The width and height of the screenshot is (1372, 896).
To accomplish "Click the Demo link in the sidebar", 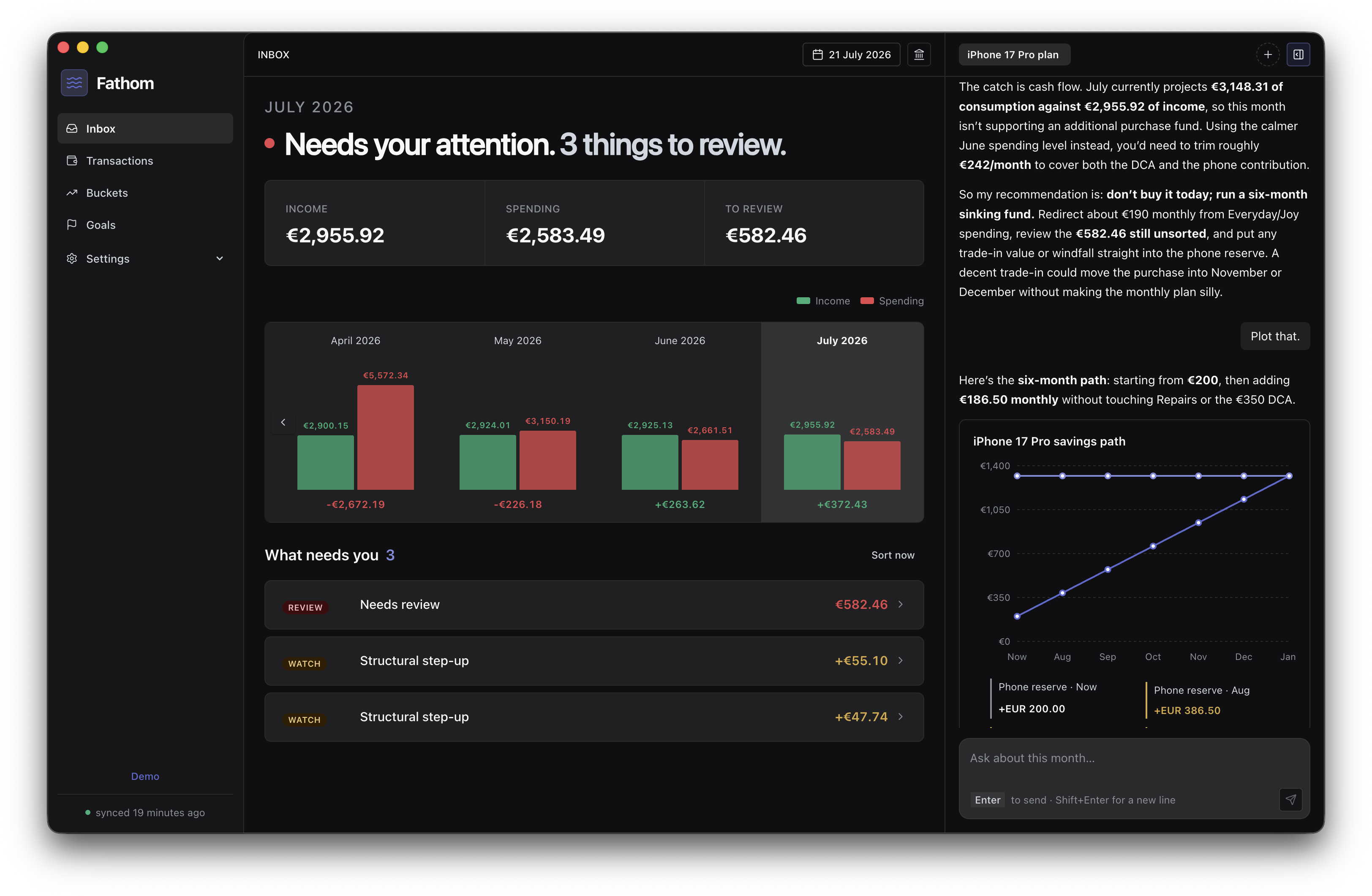I will (145, 776).
